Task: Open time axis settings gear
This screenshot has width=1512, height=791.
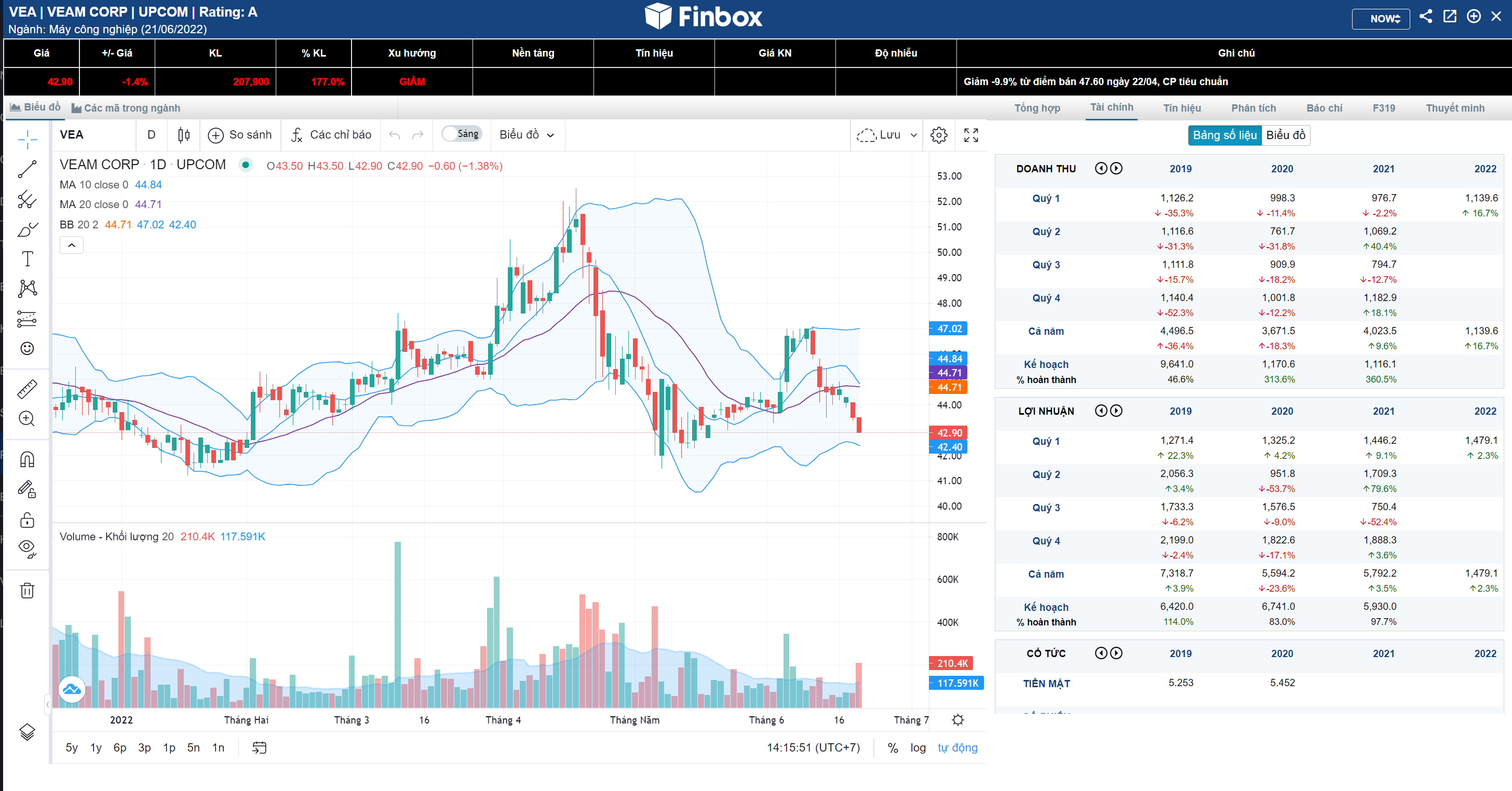Action: (958, 720)
